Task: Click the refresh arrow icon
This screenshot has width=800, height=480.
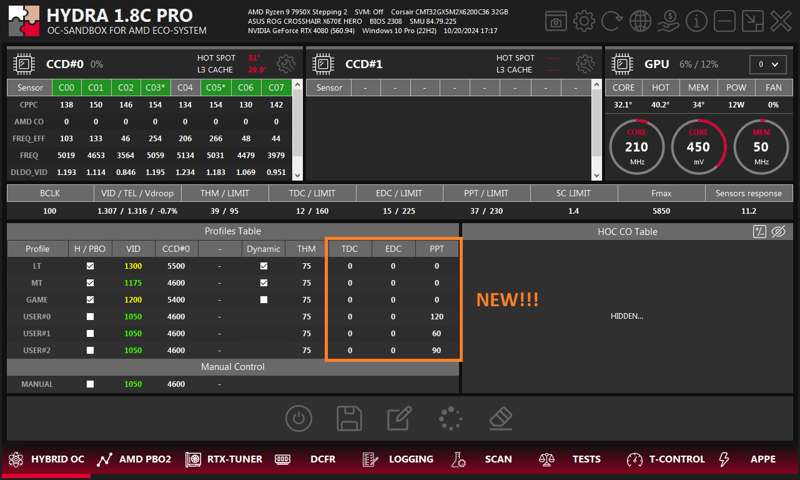Action: [612, 20]
